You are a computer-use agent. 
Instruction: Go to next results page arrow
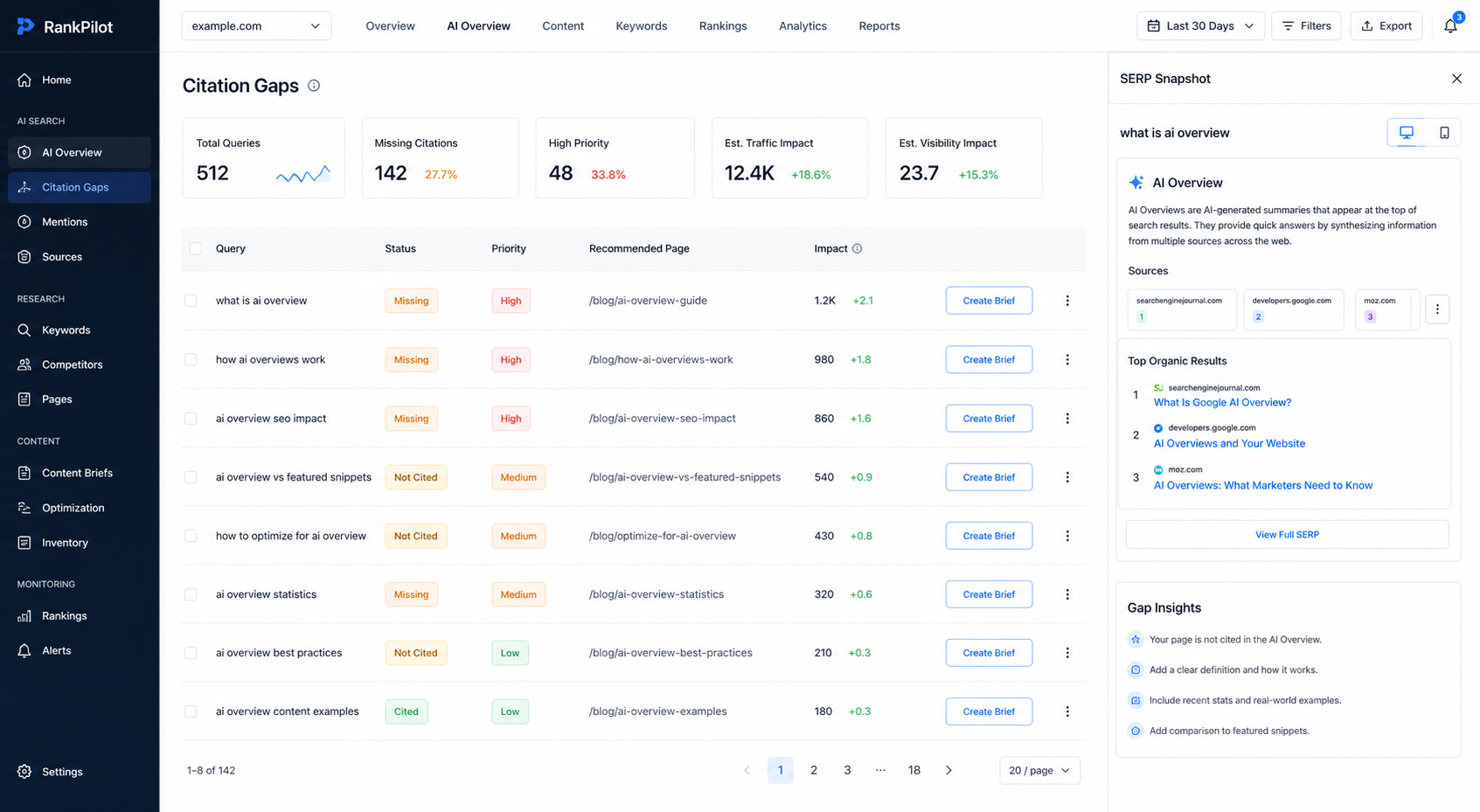(948, 770)
